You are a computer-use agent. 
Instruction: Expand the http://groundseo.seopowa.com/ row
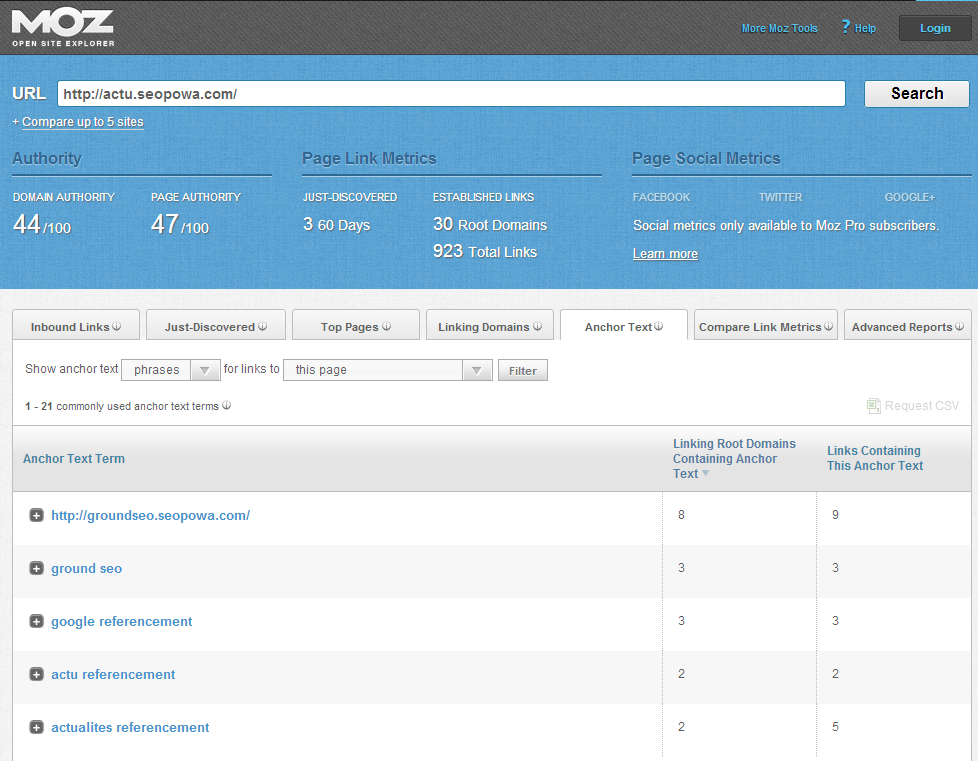click(36, 516)
